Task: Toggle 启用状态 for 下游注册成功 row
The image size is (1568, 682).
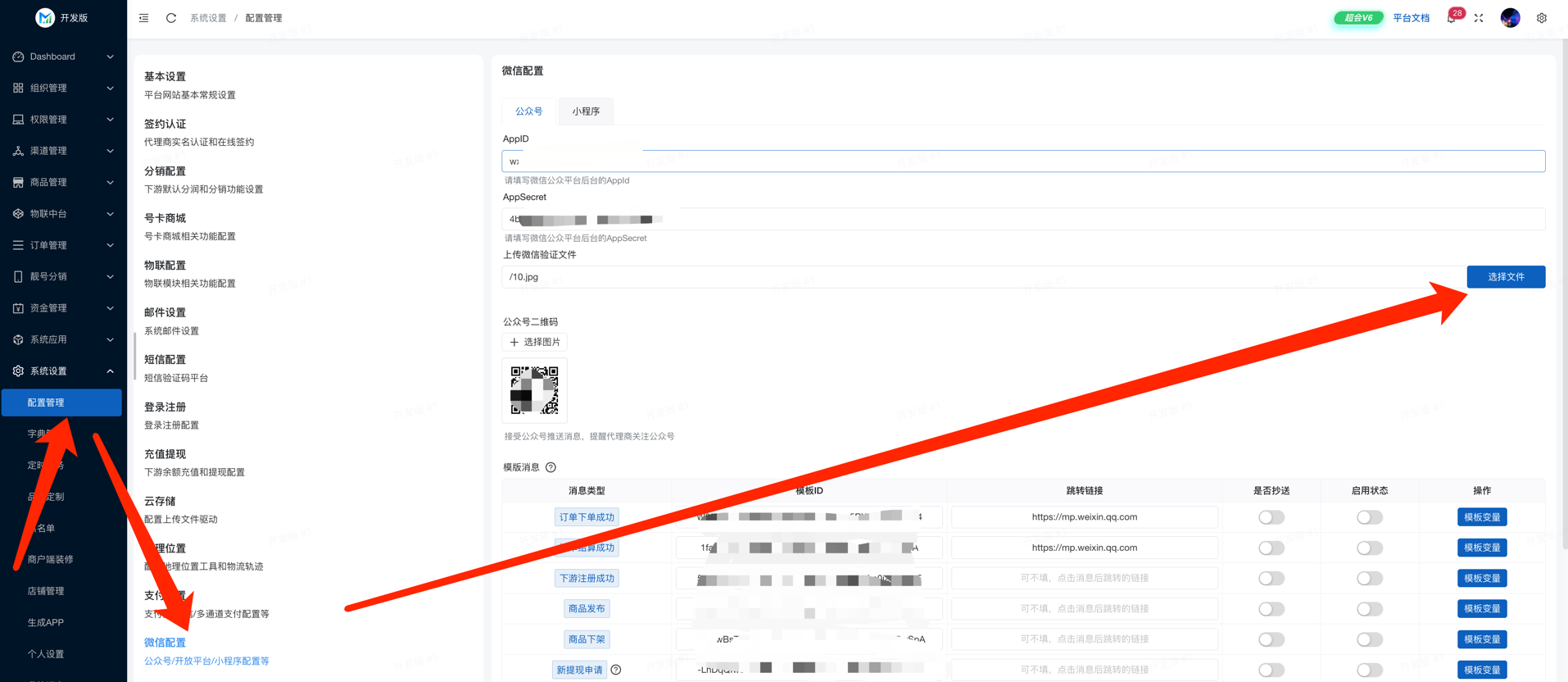Action: [x=1369, y=579]
